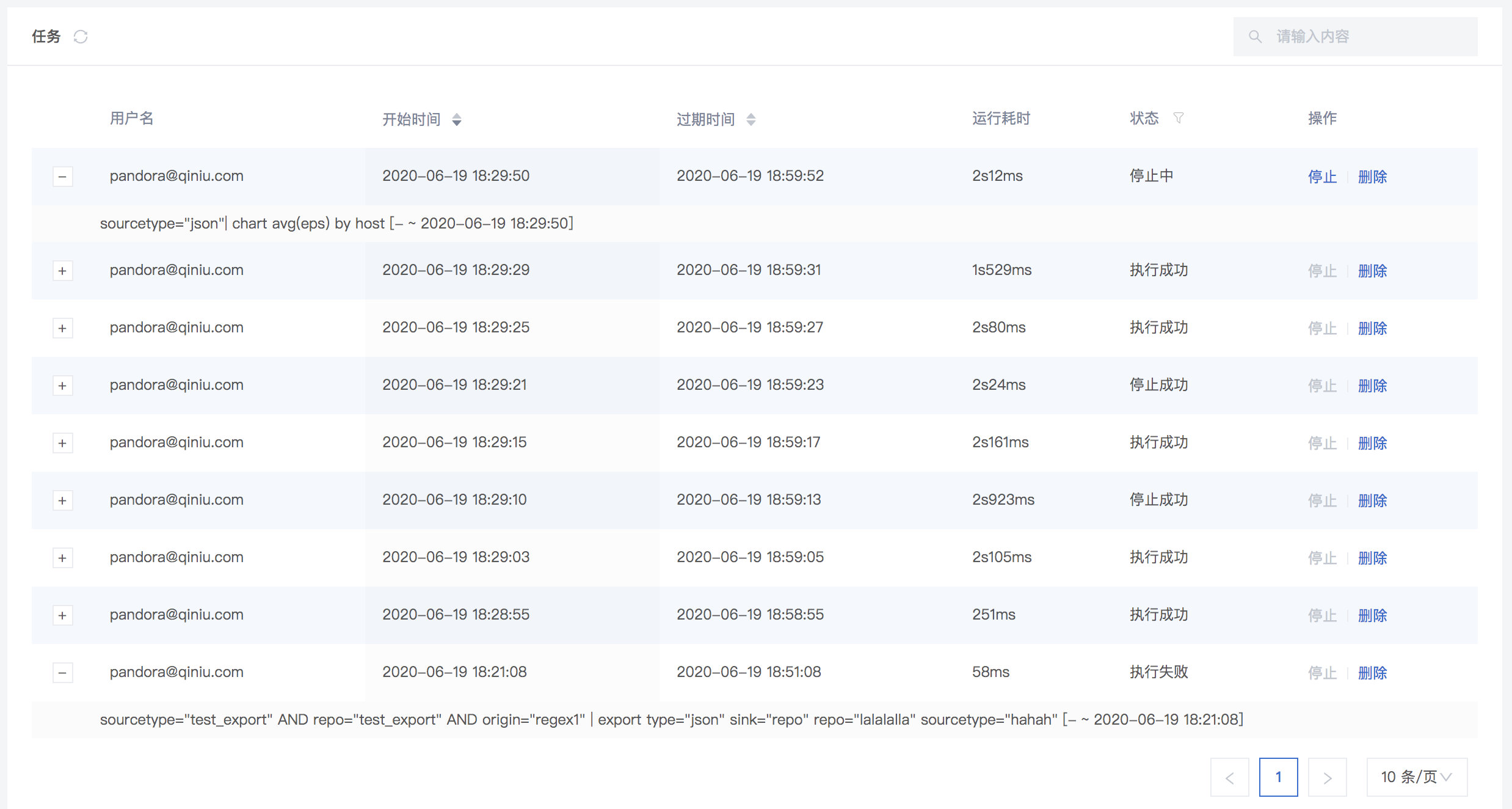1512x809 pixels.
Task: Refresh the task list icon
Action: [x=81, y=37]
